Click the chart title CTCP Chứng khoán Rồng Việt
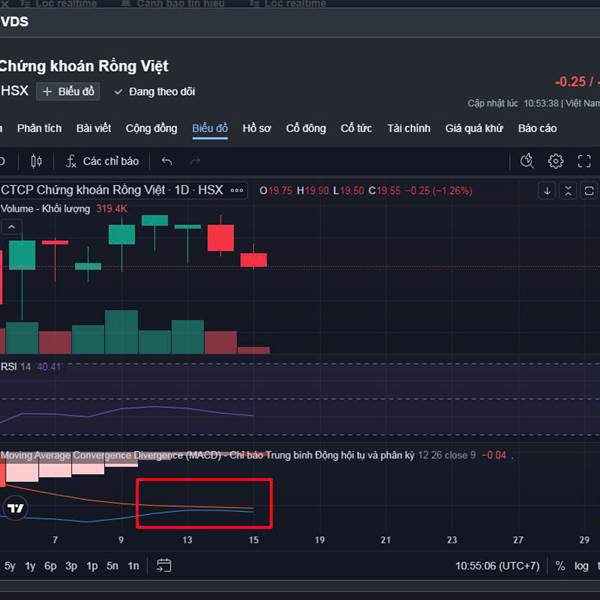This screenshot has height=600, width=600. point(83,190)
